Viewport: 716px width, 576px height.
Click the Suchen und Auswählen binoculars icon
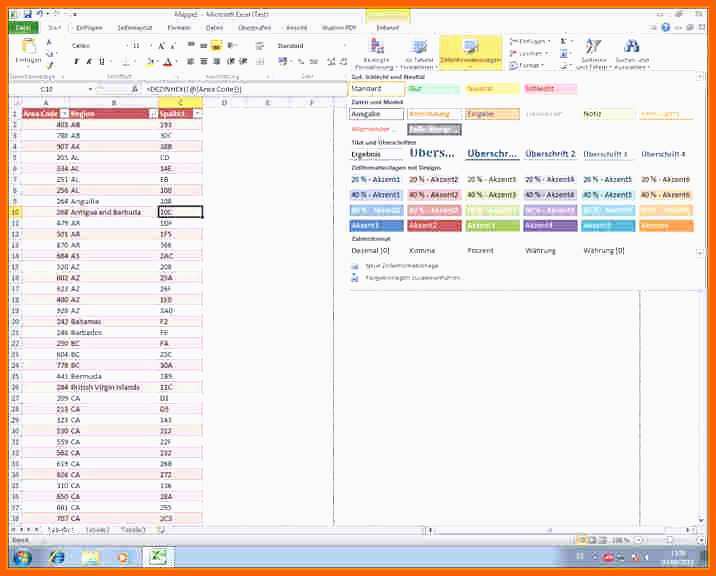click(632, 46)
